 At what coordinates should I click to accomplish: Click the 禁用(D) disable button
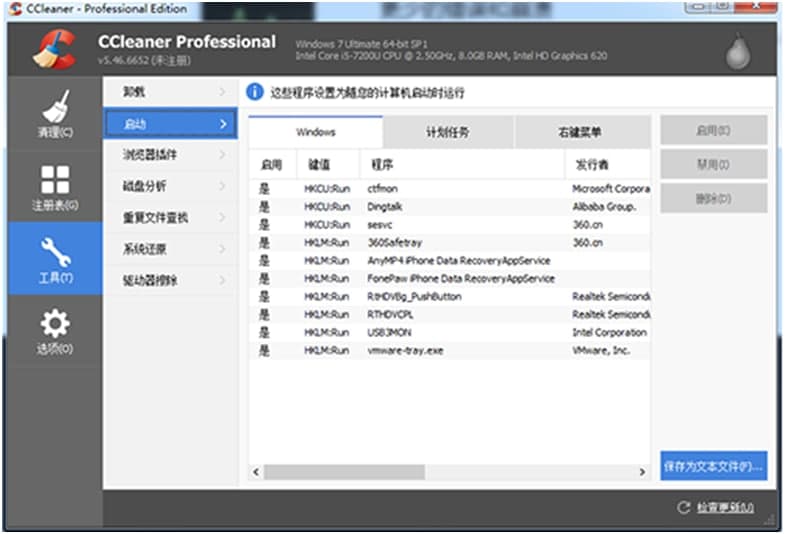(714, 164)
